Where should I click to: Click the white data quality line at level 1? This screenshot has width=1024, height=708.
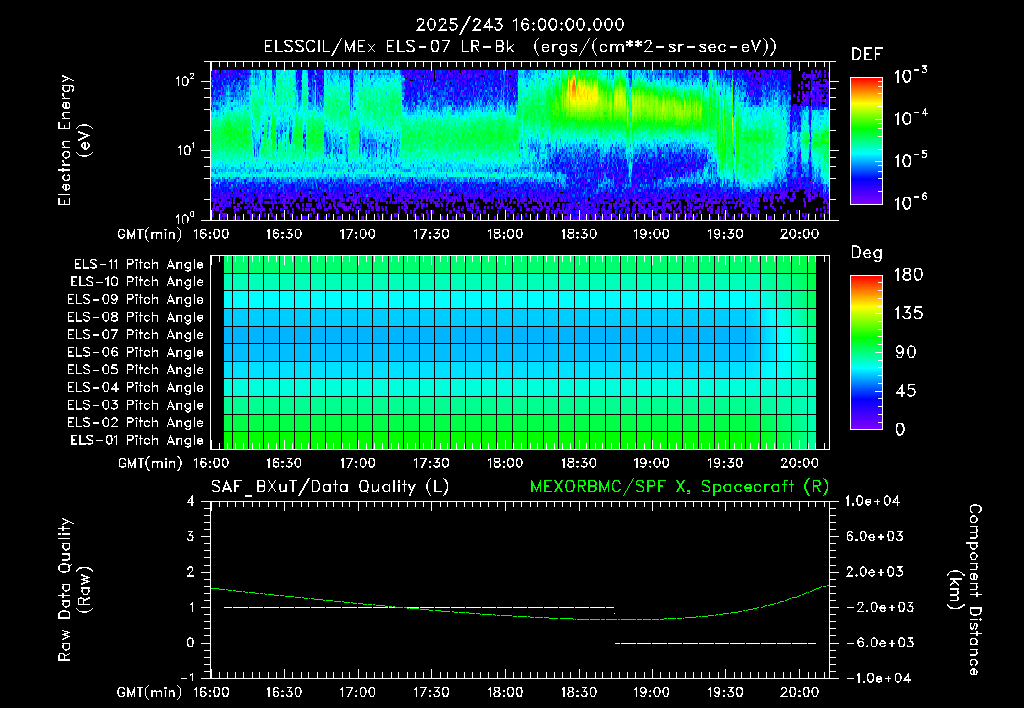(419, 607)
